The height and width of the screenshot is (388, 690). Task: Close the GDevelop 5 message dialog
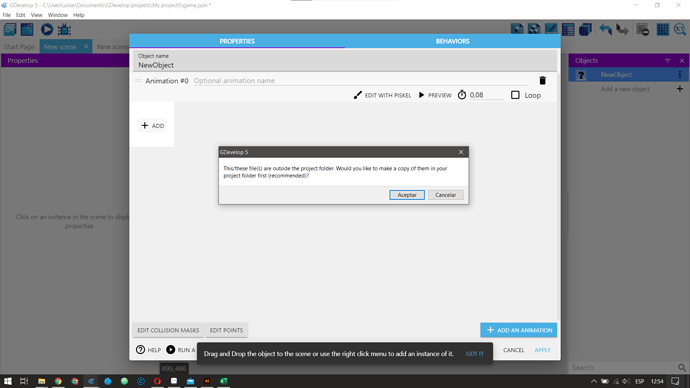point(461,152)
